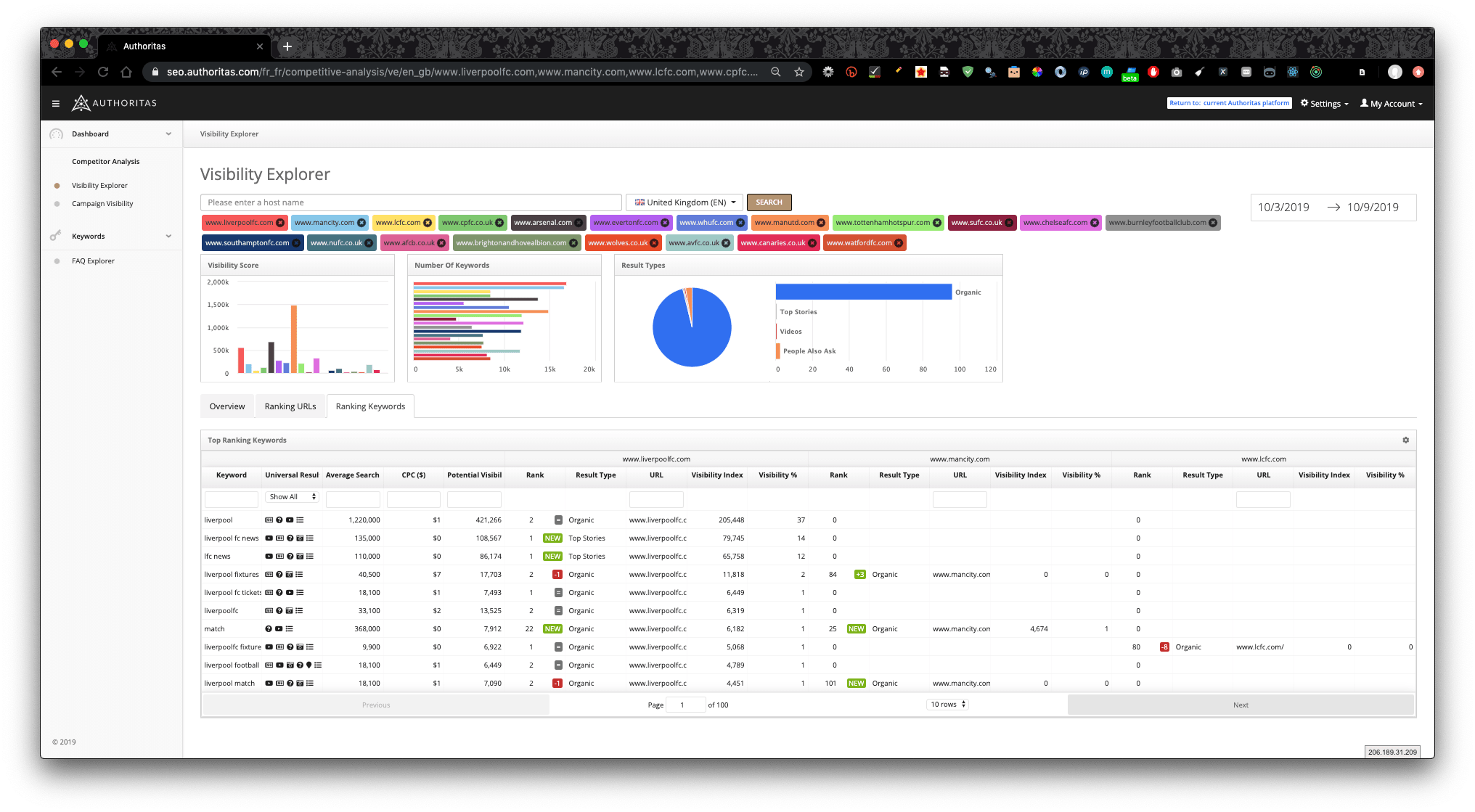Remove www.nufc.co.uk domain tag

point(369,243)
